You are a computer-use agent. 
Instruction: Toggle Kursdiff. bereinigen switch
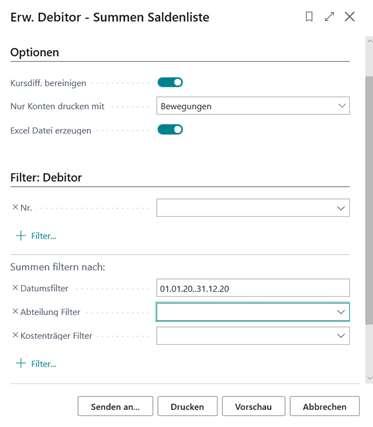pyautogui.click(x=170, y=82)
